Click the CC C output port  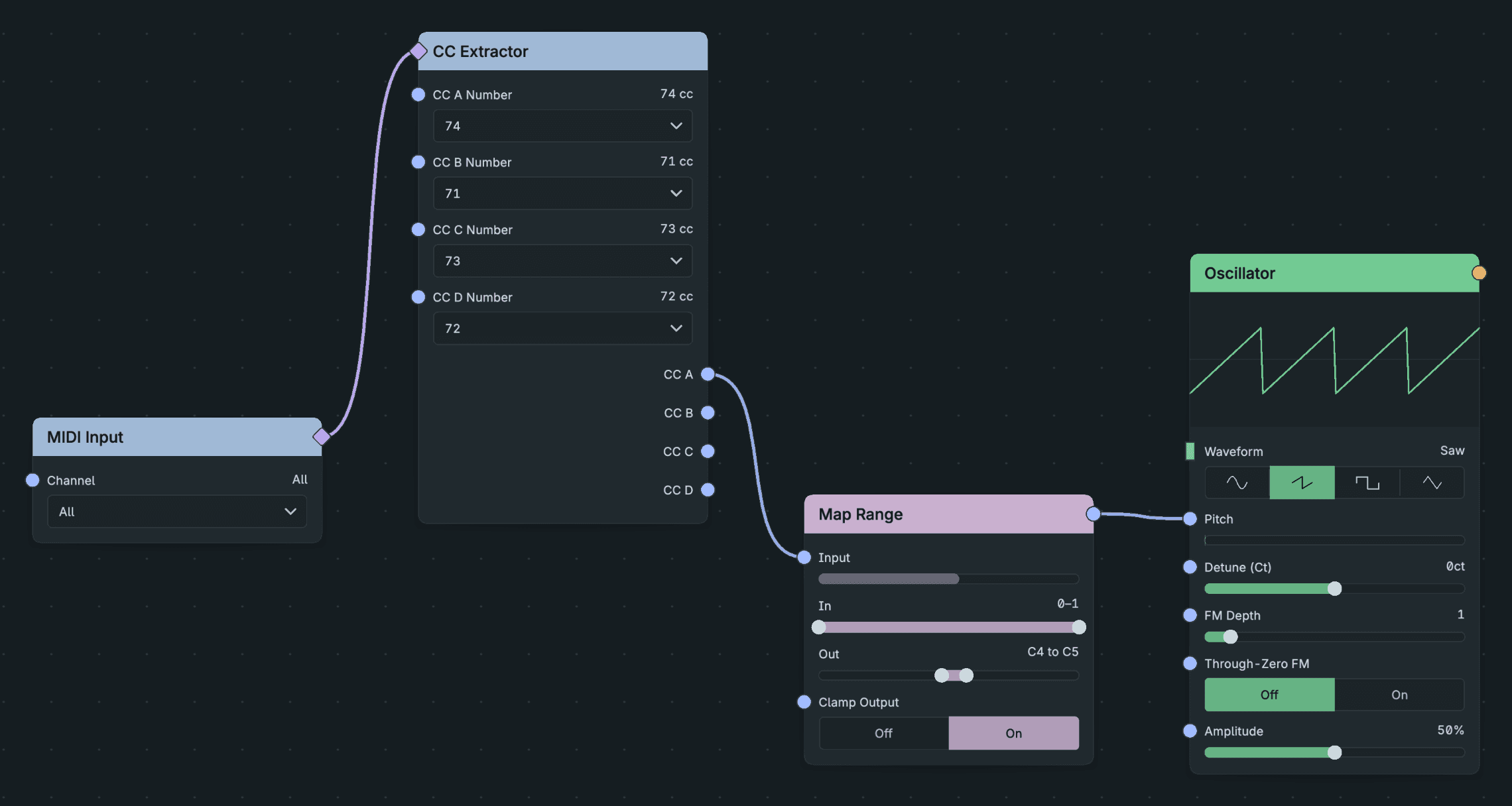[x=708, y=451]
